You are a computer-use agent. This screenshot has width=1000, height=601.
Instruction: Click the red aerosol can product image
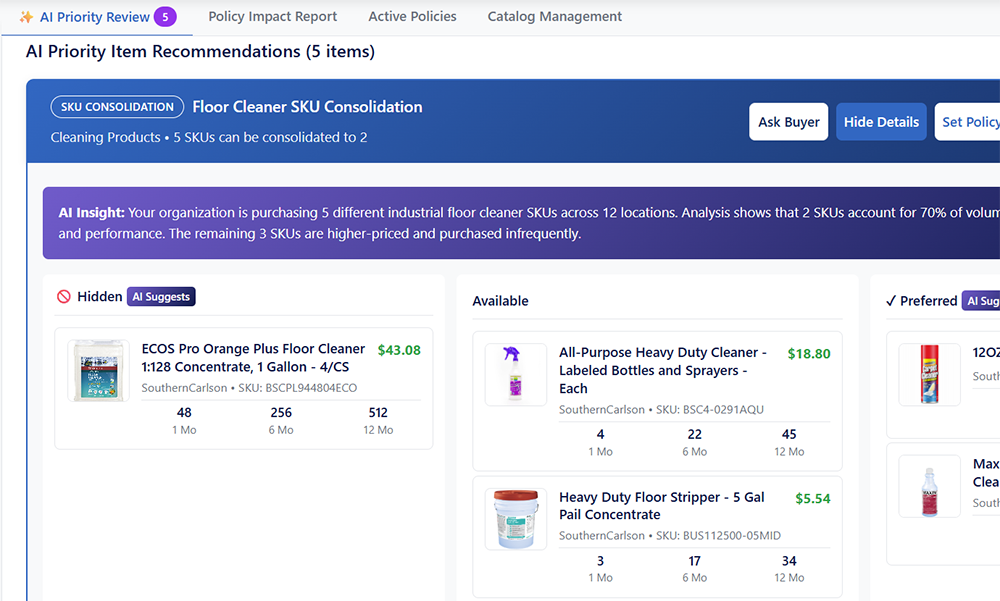click(929, 374)
